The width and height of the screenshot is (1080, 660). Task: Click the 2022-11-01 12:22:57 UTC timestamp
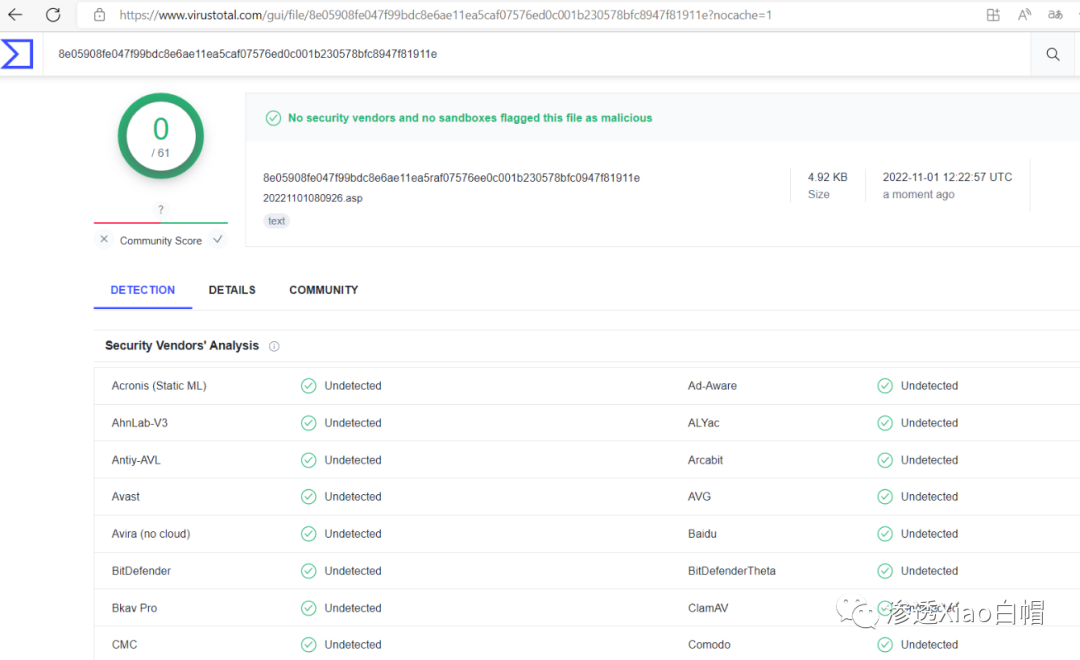[947, 177]
